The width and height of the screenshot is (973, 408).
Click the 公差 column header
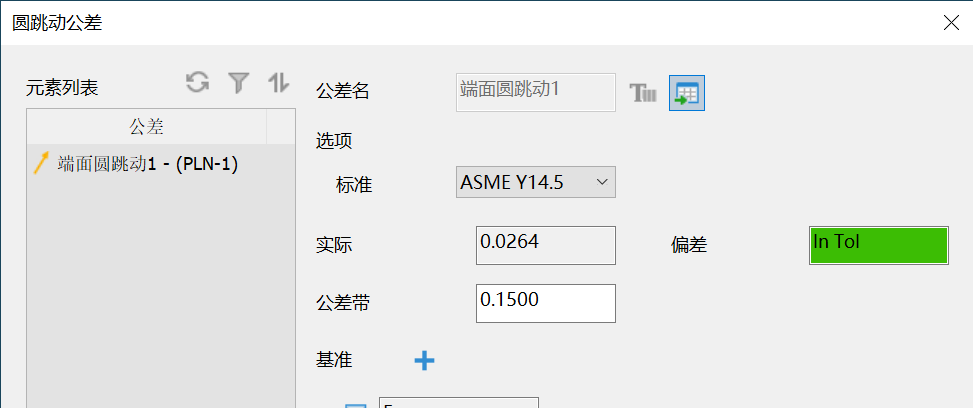(147, 127)
